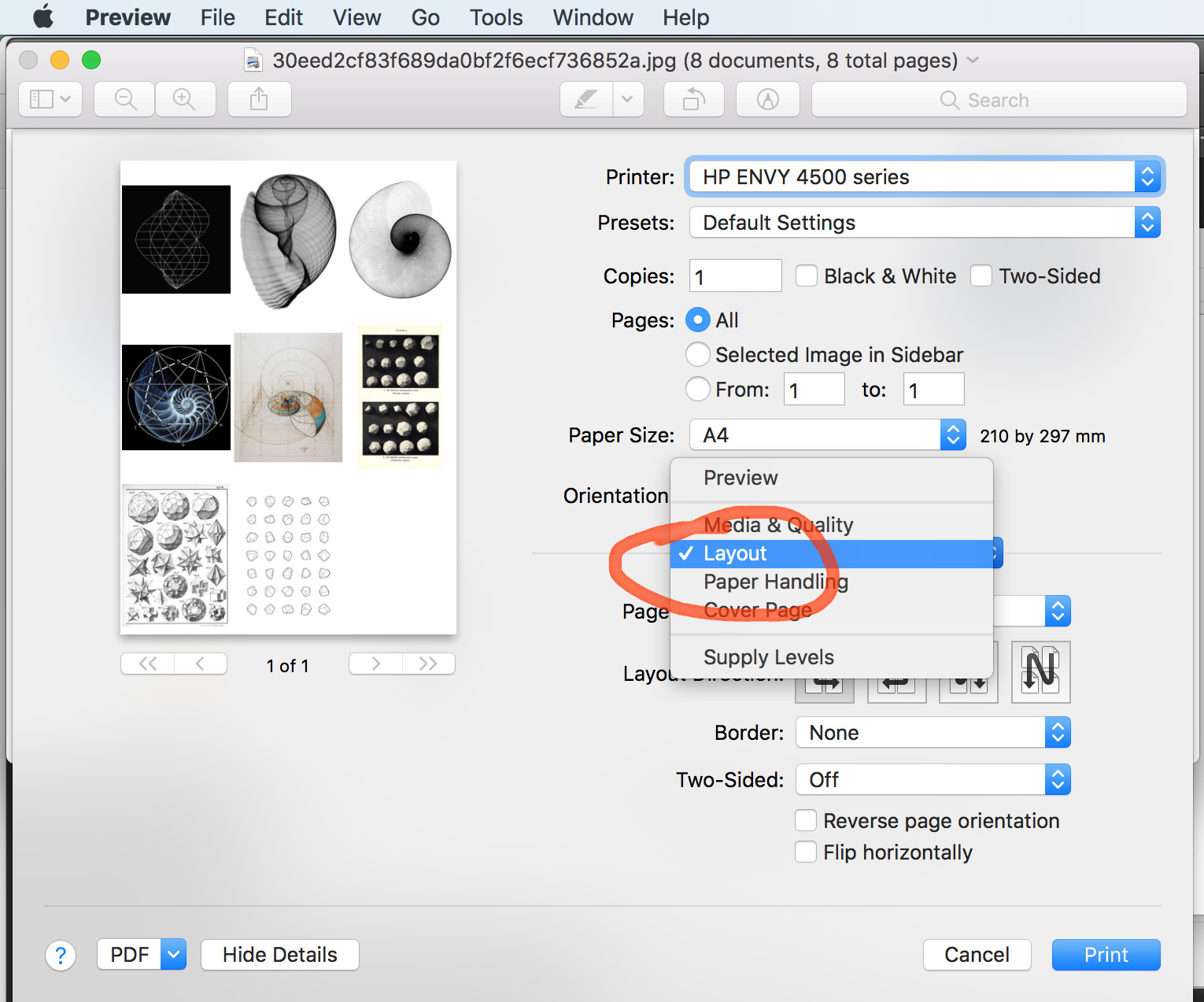
Task: Open the Tools menu in the menu bar
Action: pos(495,17)
